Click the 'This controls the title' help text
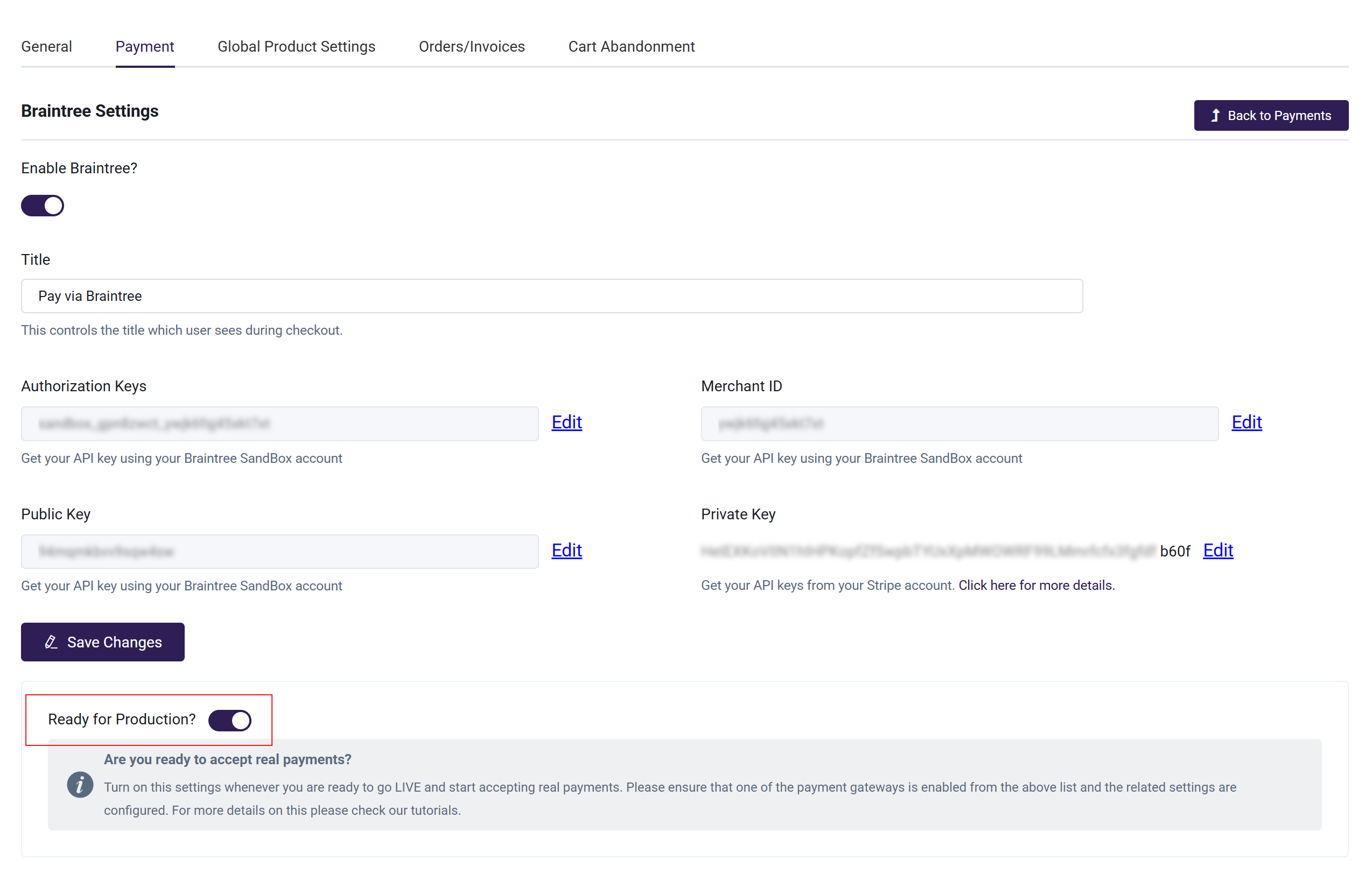The image size is (1372, 874). (182, 330)
